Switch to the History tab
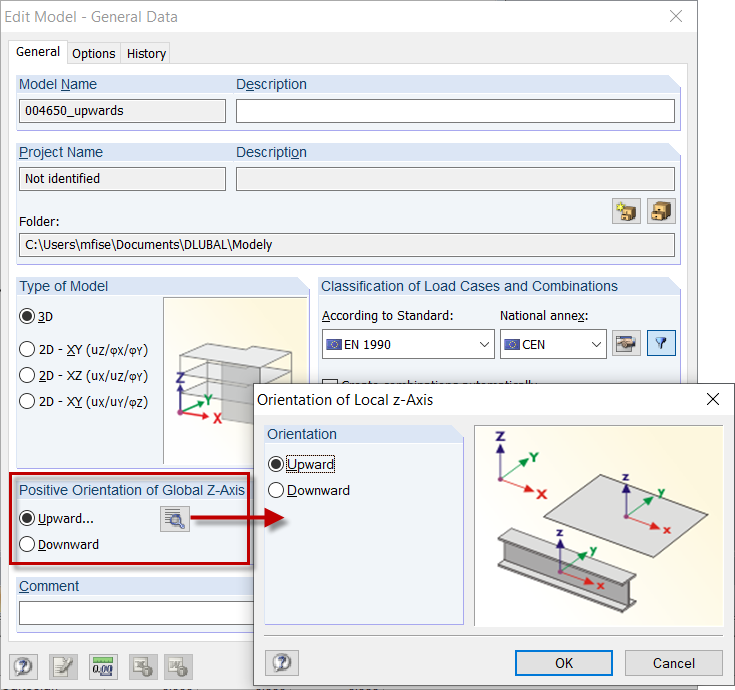The height and width of the screenshot is (690, 735). pyautogui.click(x=146, y=53)
